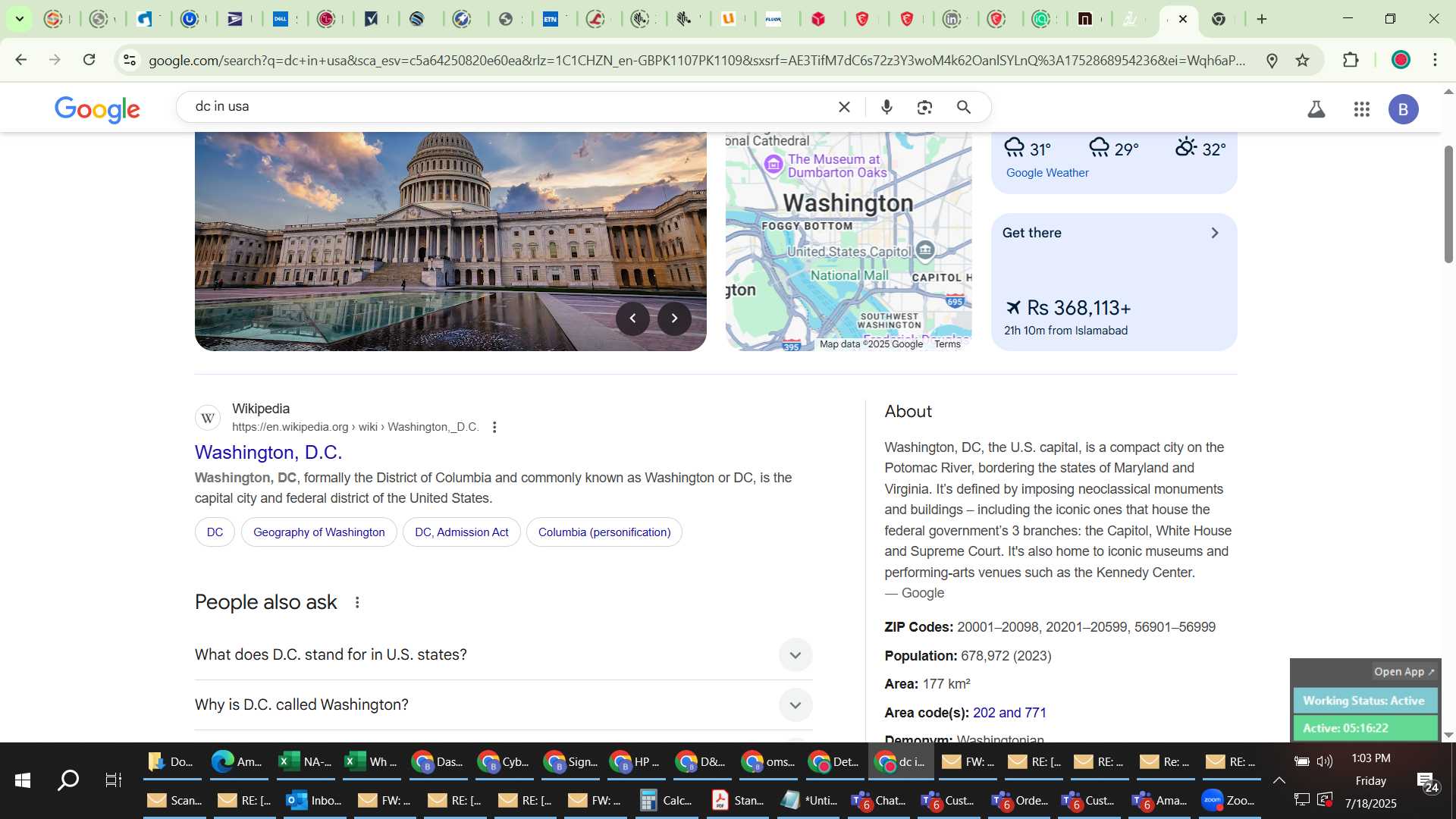Click Open App in tracker widget
This screenshot has width=1456, height=819.
1404,672
